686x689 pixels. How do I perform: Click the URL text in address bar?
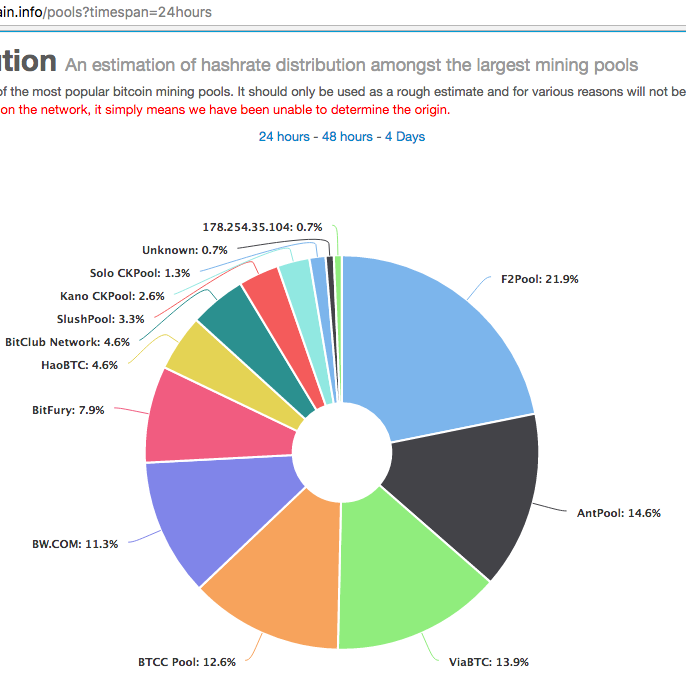pos(106,12)
